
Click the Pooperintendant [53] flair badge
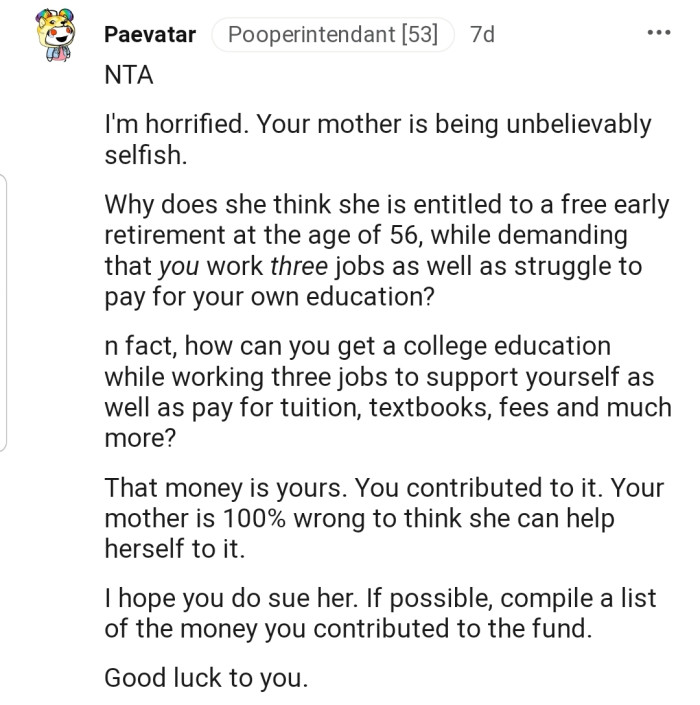(333, 35)
